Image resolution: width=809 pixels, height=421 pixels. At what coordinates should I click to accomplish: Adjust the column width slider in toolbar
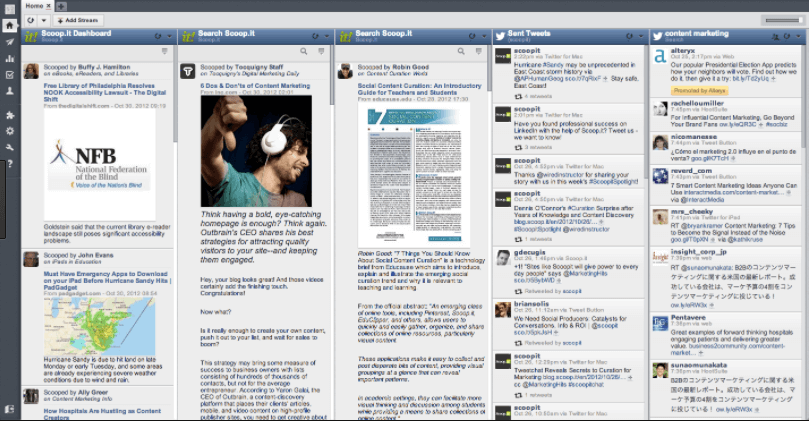(782, 20)
